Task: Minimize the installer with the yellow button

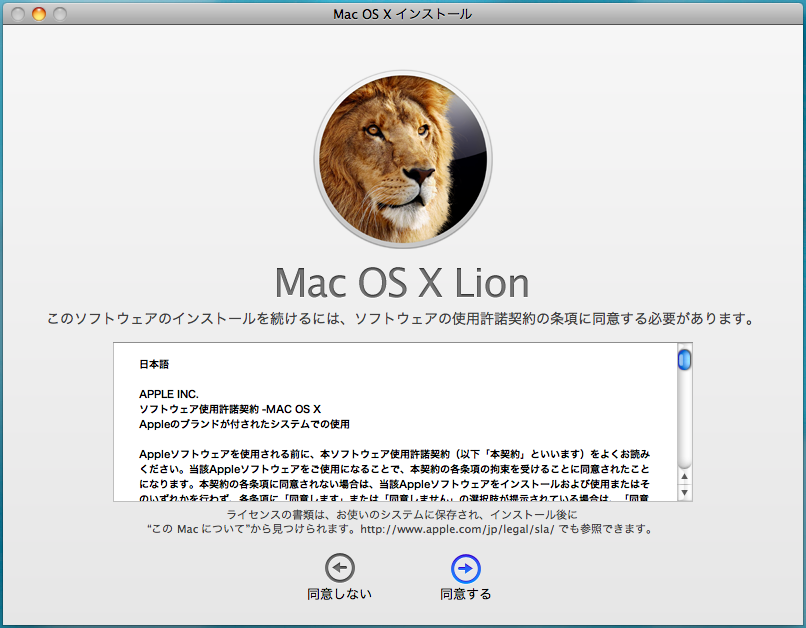Action: [39, 14]
